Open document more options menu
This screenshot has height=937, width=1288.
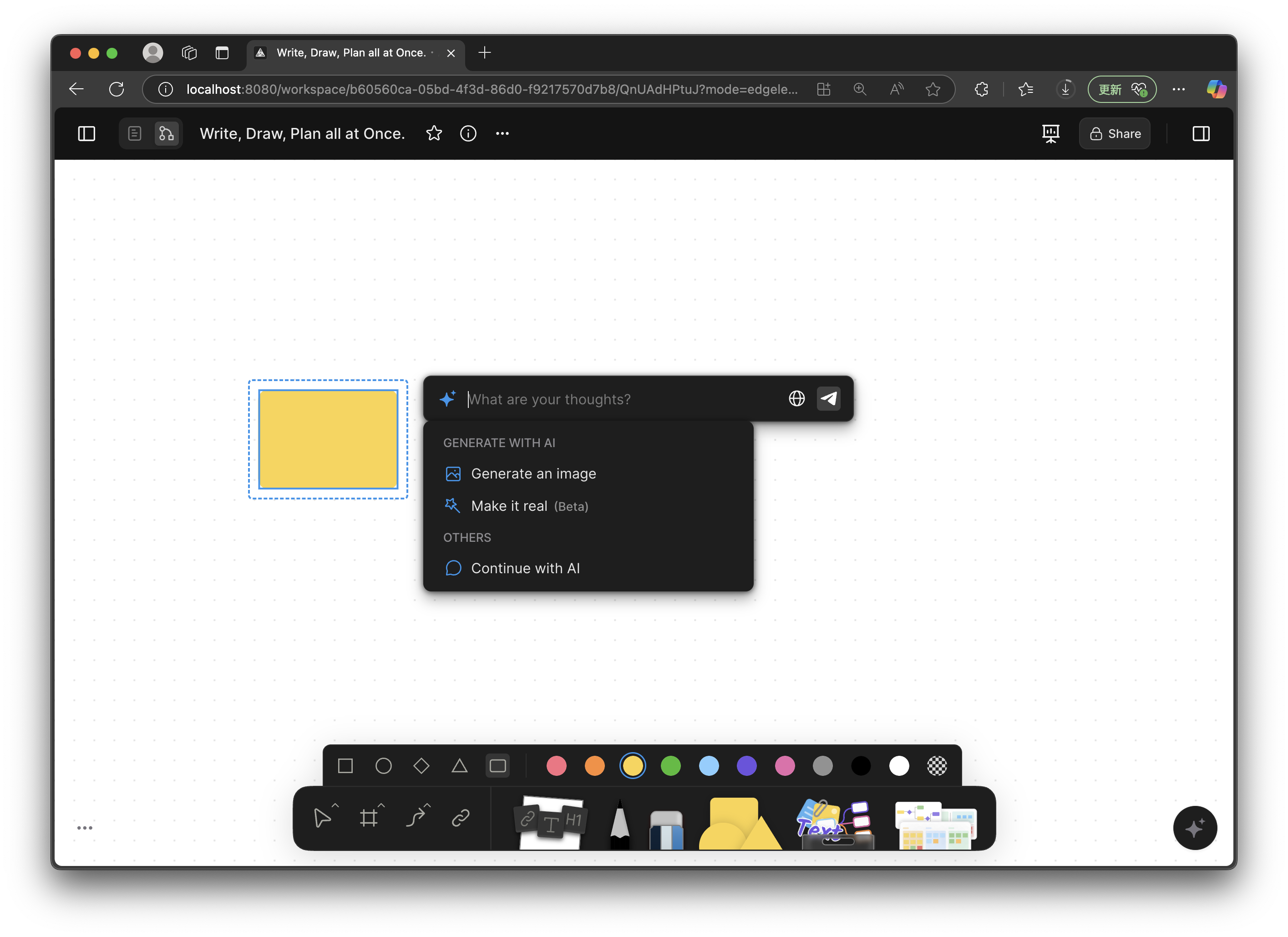click(502, 133)
